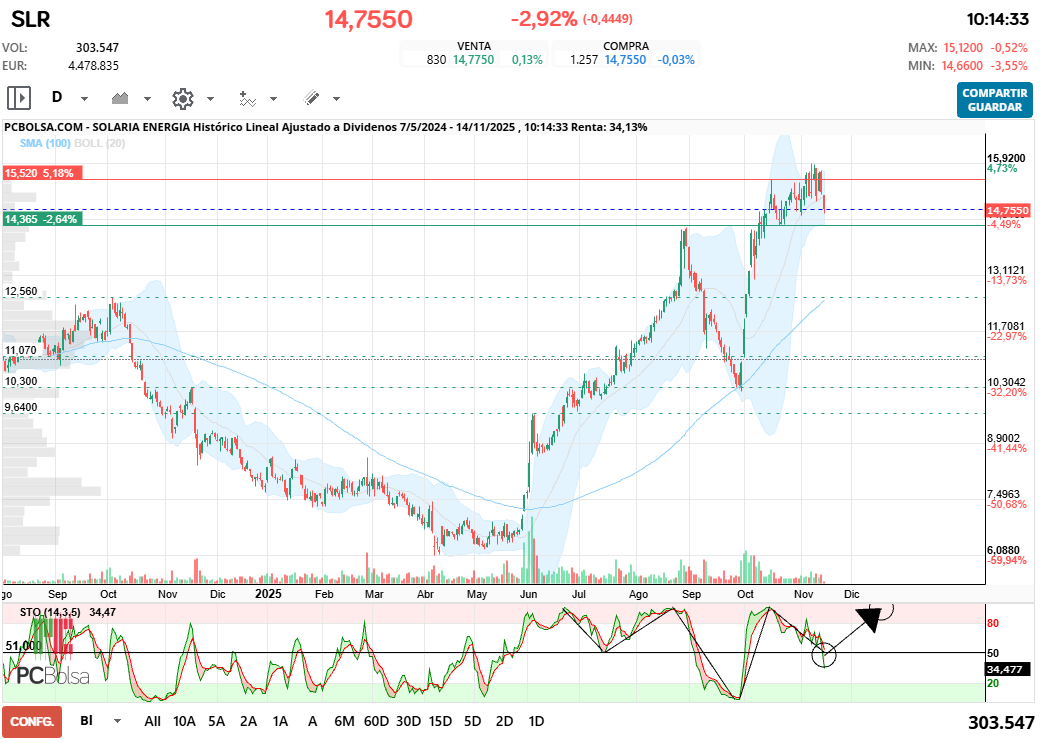Click the 51,000 stochastic level label
Viewport: 1048px width, 743px height.
[x=23, y=645]
